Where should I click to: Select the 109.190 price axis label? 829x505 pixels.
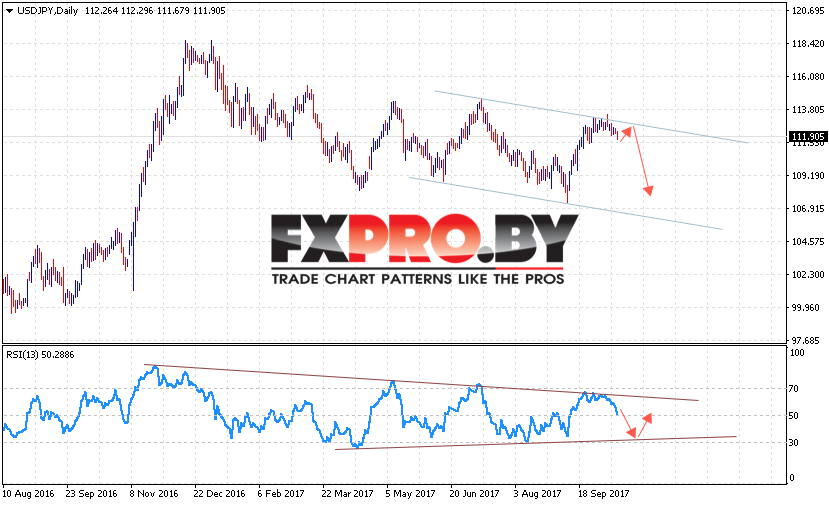click(x=808, y=176)
